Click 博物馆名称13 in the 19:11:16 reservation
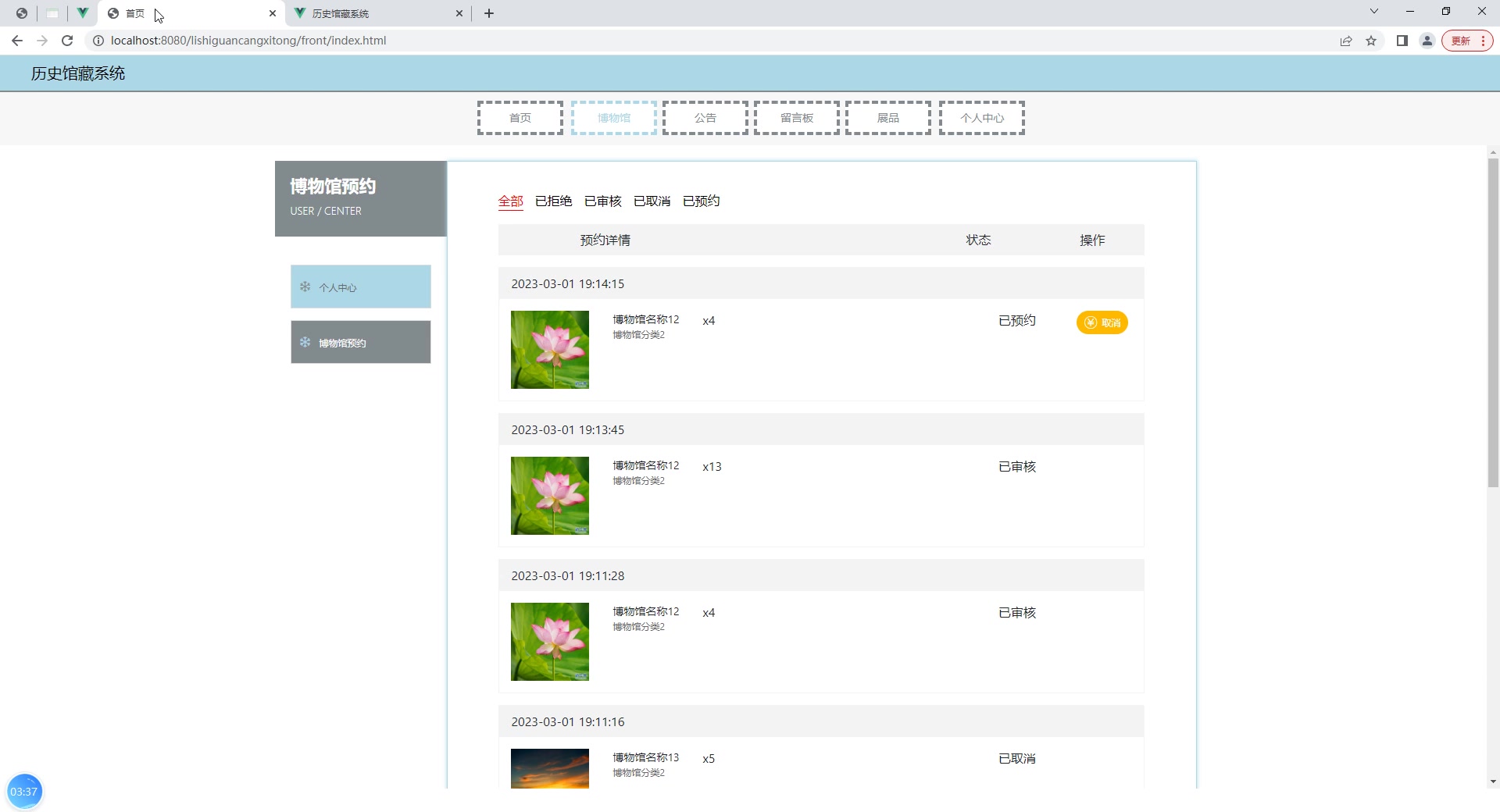1500x812 pixels. pyautogui.click(x=646, y=757)
